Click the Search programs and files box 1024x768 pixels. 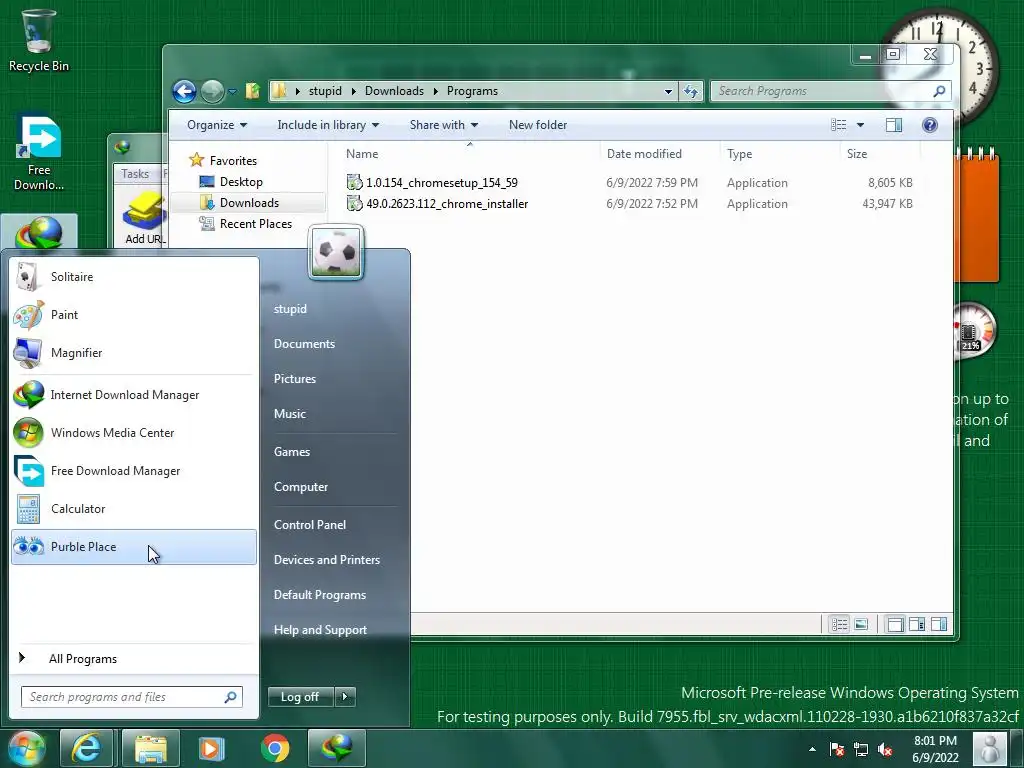(132, 697)
